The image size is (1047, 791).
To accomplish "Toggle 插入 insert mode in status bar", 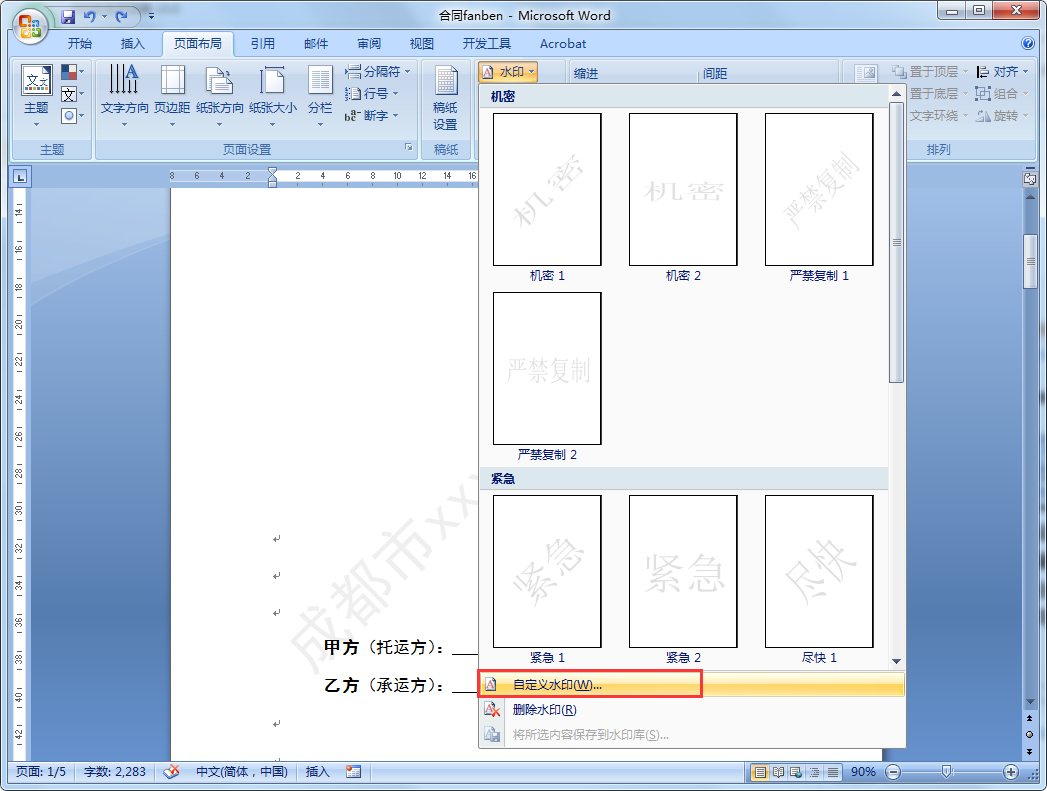I will [x=318, y=772].
